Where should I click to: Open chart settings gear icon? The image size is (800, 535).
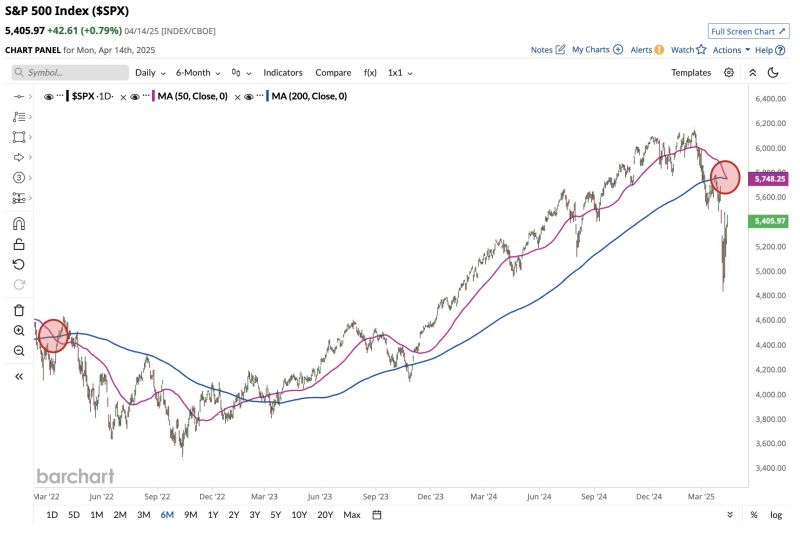pyautogui.click(x=729, y=72)
